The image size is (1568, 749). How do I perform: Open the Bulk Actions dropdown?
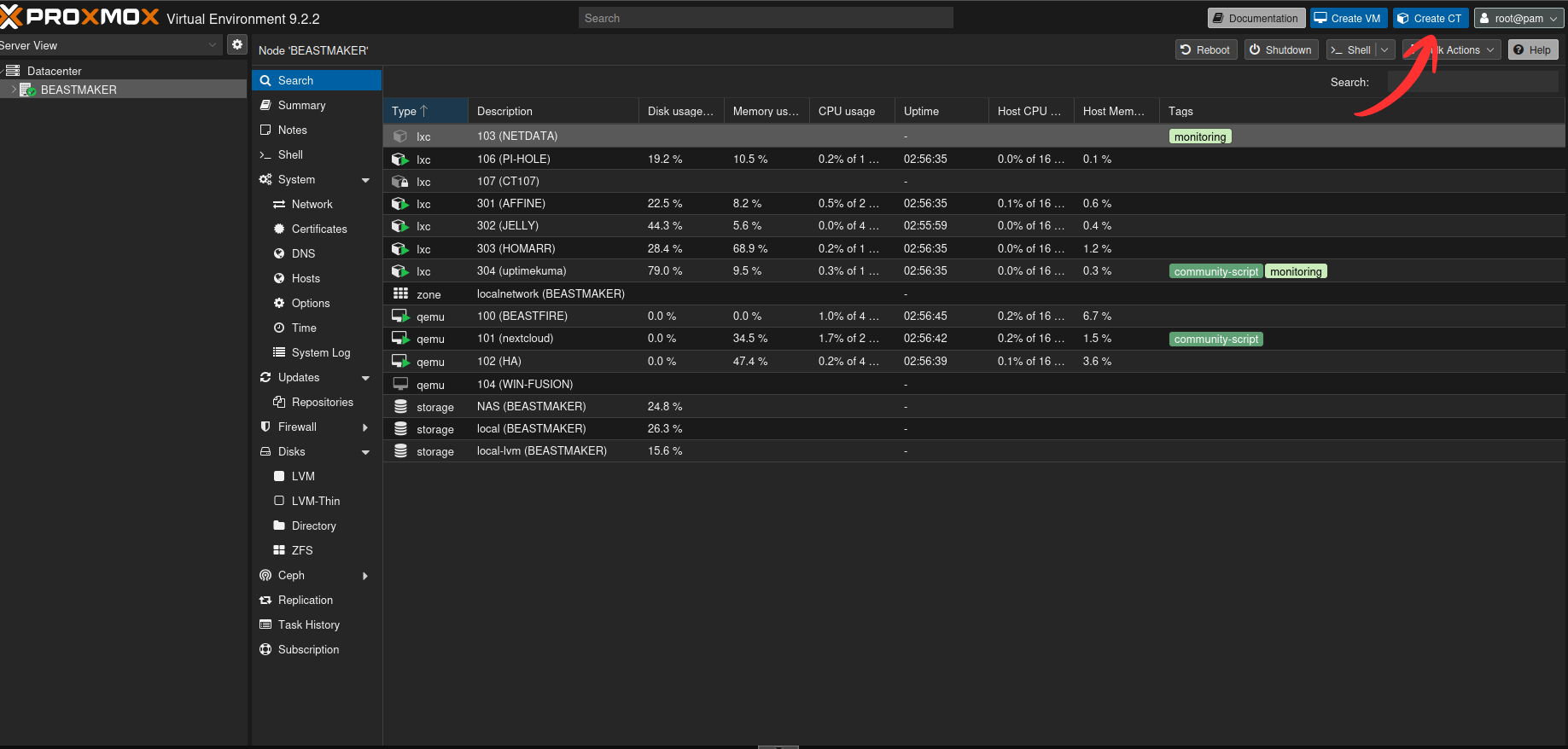[x=1451, y=50]
